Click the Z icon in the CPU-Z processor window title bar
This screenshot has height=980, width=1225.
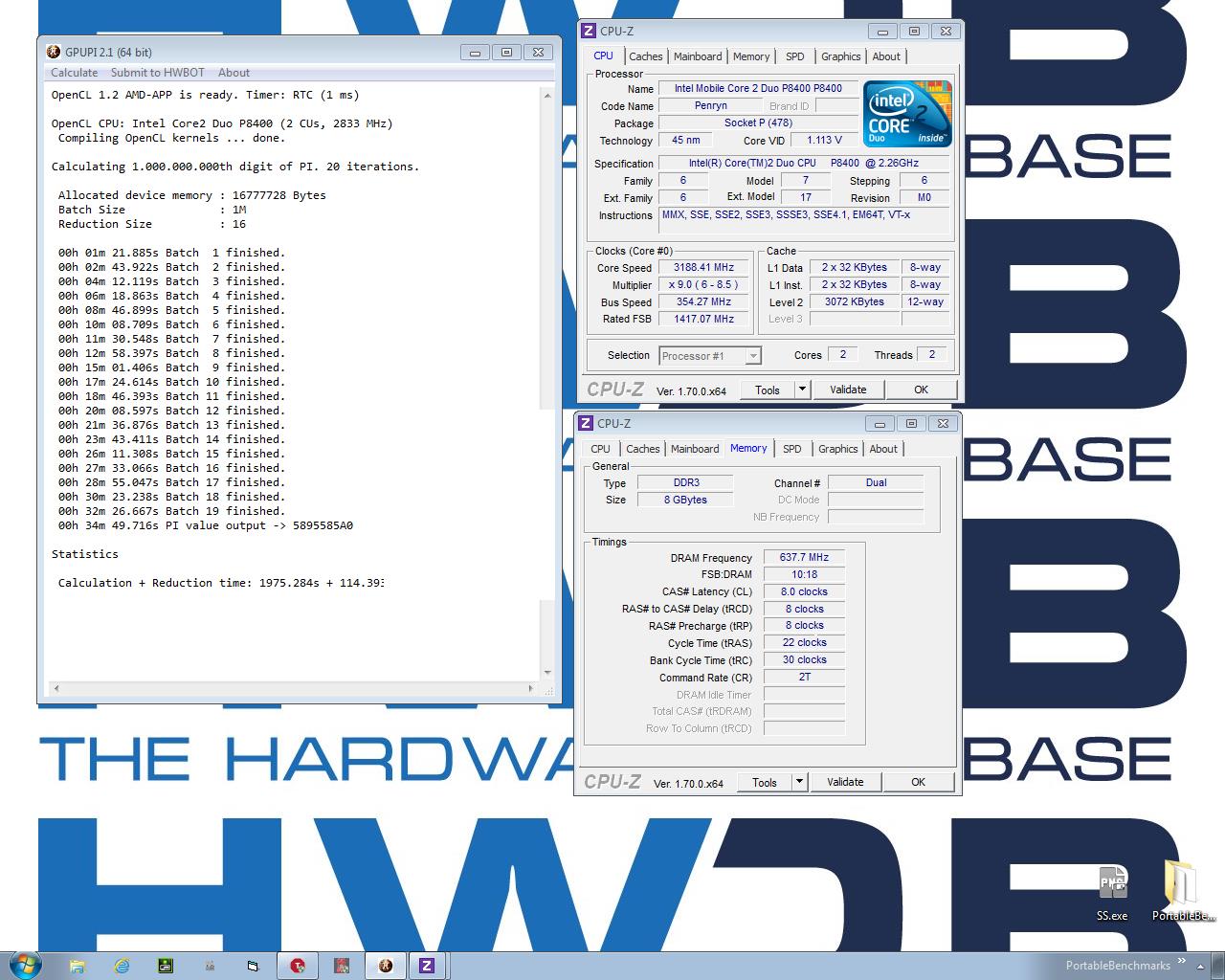tap(589, 32)
